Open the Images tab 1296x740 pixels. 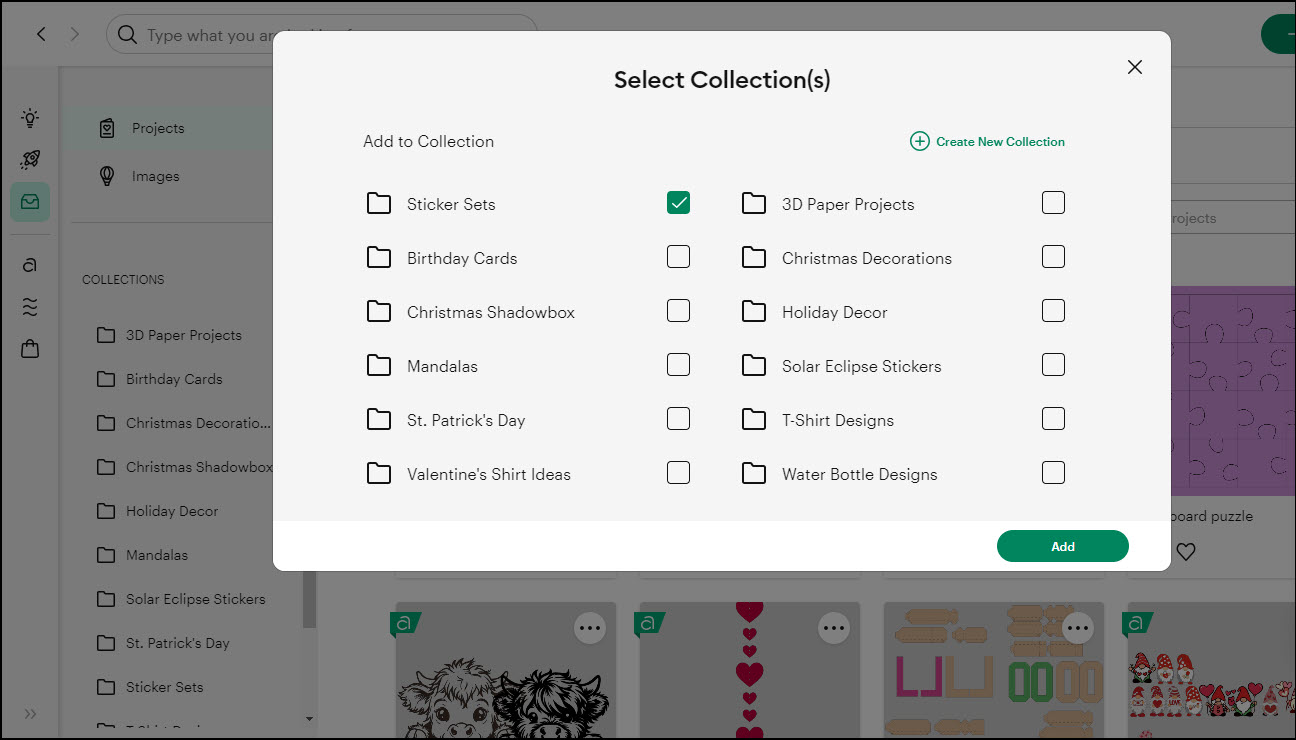pos(155,176)
